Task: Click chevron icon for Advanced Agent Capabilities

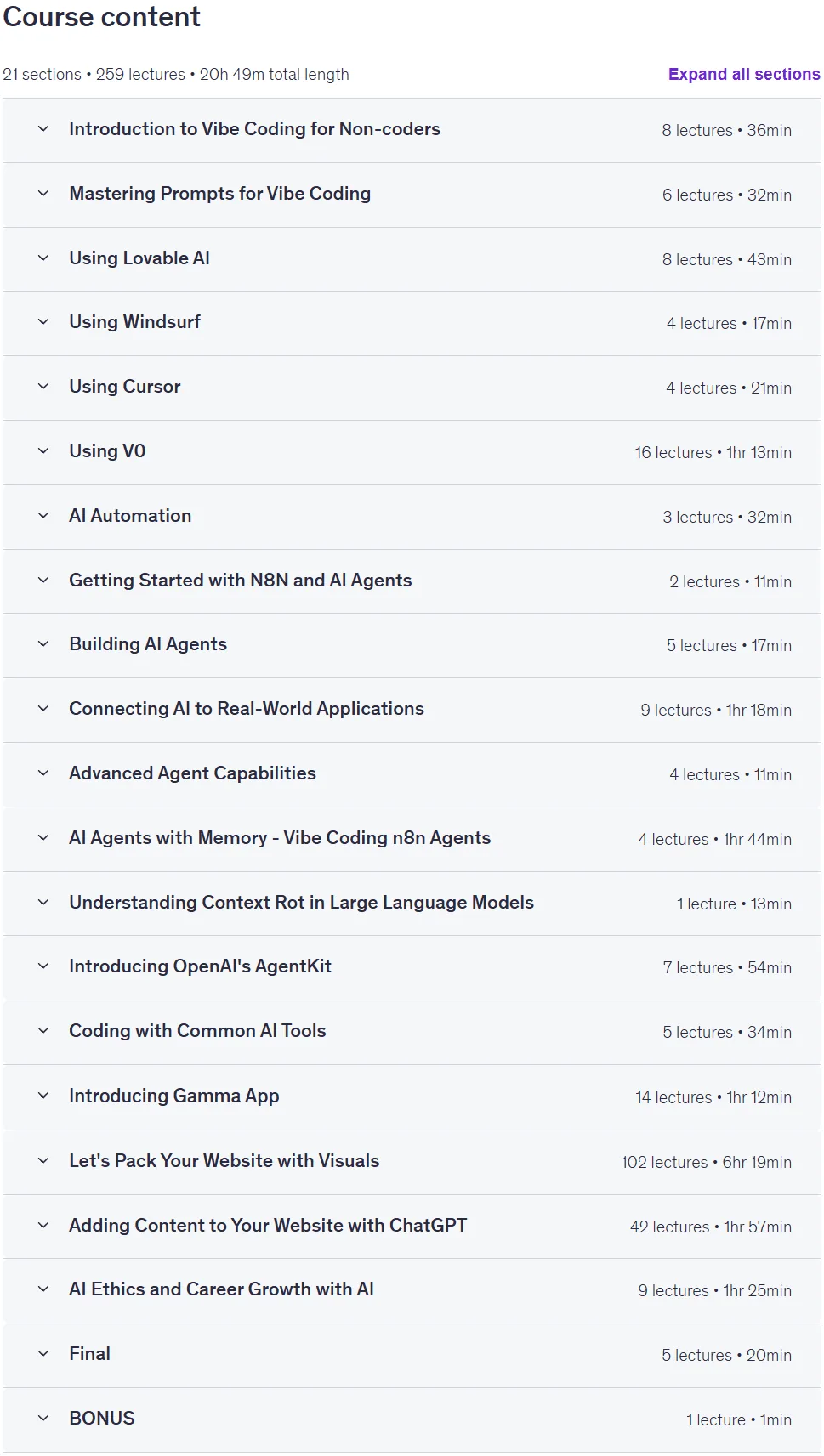Action: pos(43,773)
